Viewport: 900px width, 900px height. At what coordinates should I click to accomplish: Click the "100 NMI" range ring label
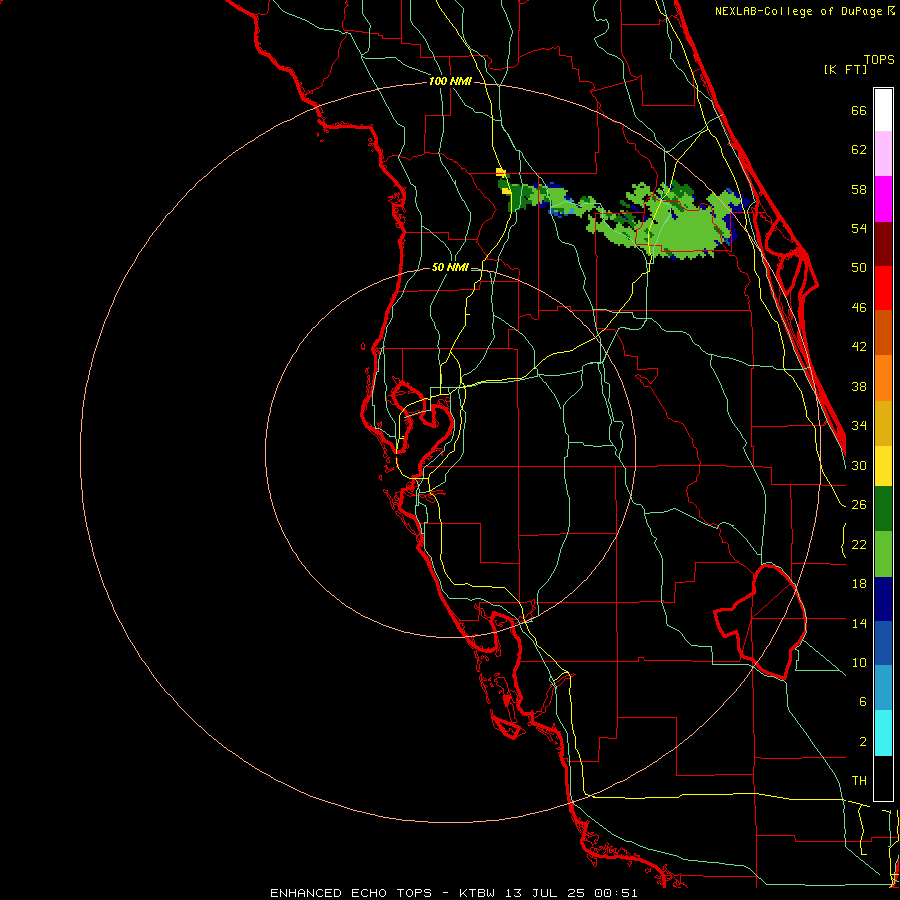coord(450,82)
